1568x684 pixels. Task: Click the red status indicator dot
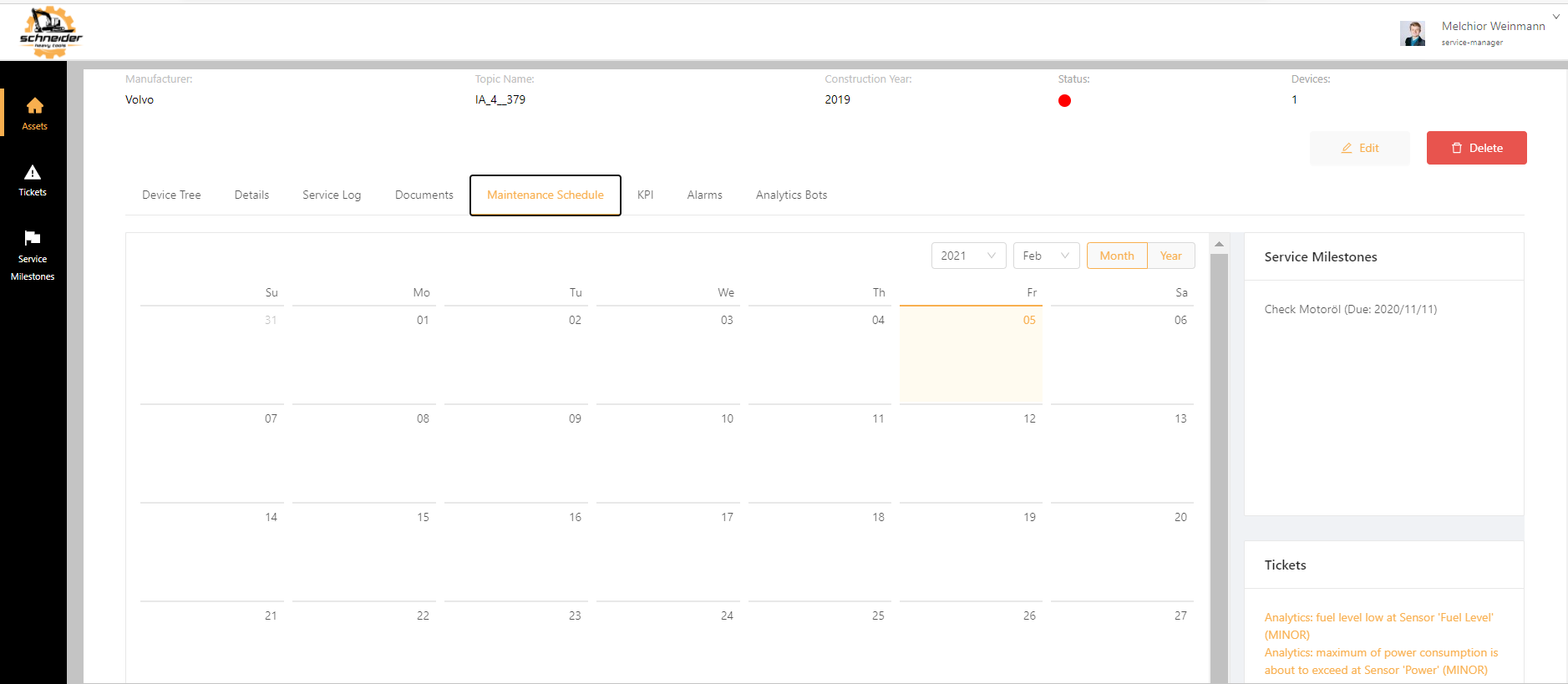coord(1064,101)
